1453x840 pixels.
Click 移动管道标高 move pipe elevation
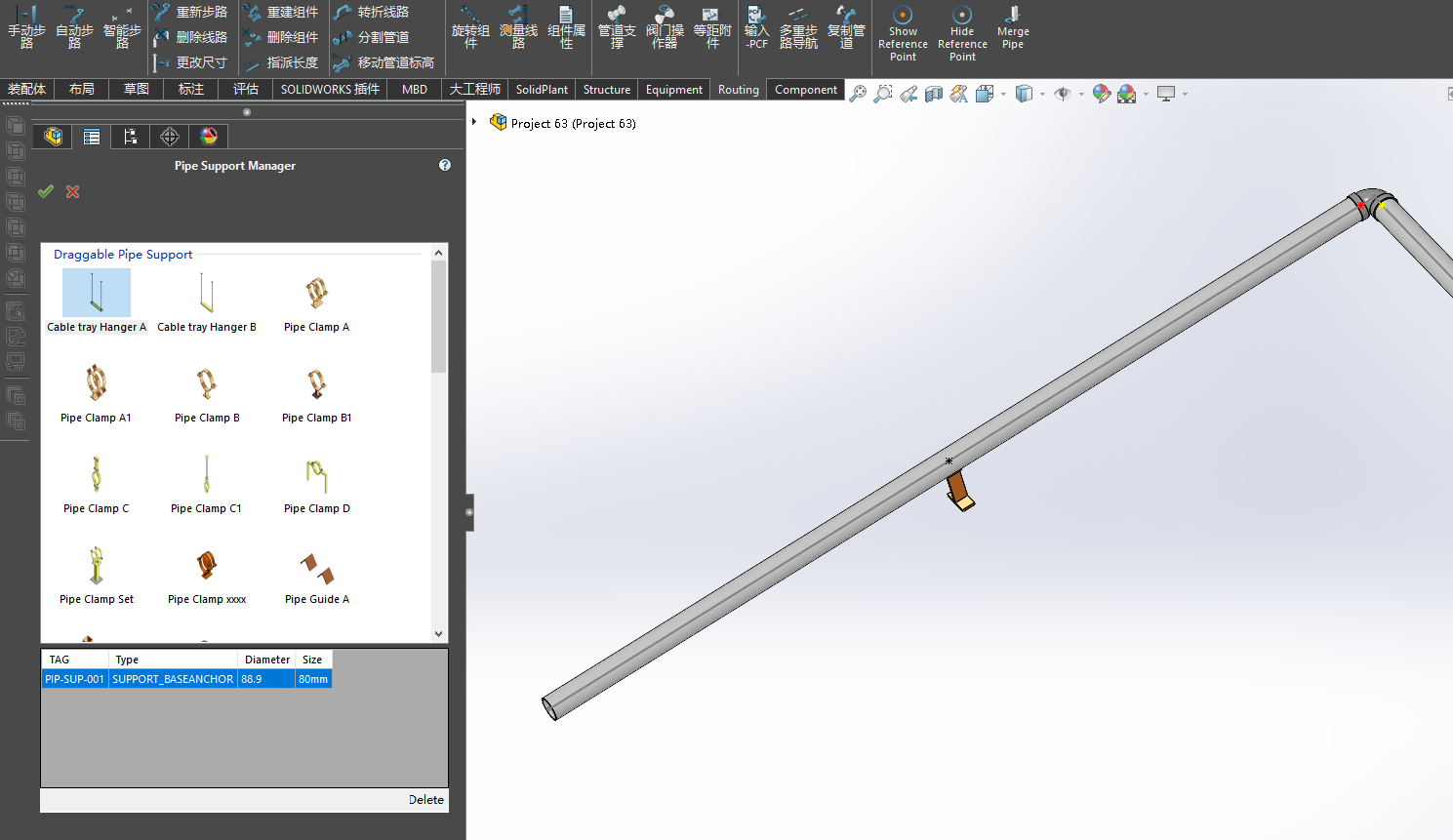[383, 62]
